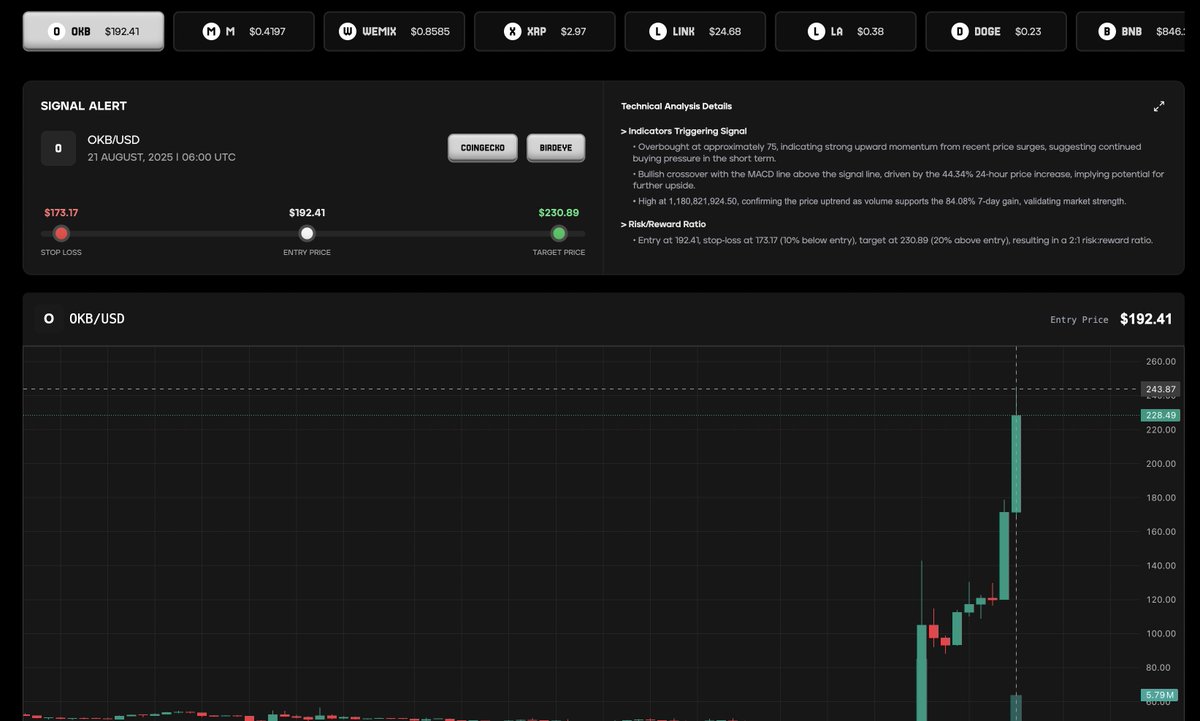Click the $230.89 target price value
The image size is (1200, 721).
[x=559, y=213]
